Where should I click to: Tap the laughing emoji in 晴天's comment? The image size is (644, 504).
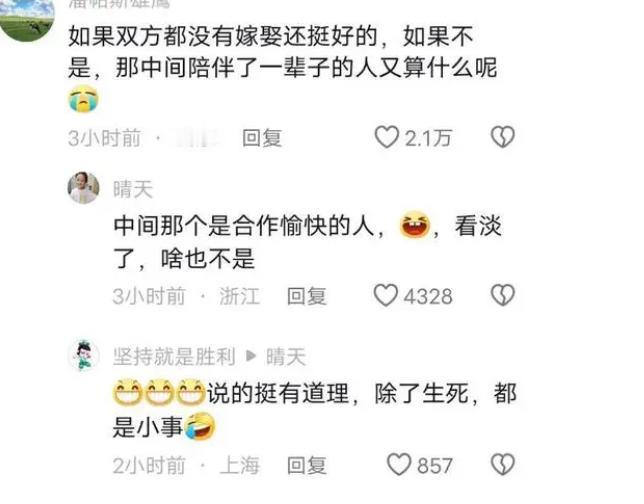pyautogui.click(x=415, y=225)
